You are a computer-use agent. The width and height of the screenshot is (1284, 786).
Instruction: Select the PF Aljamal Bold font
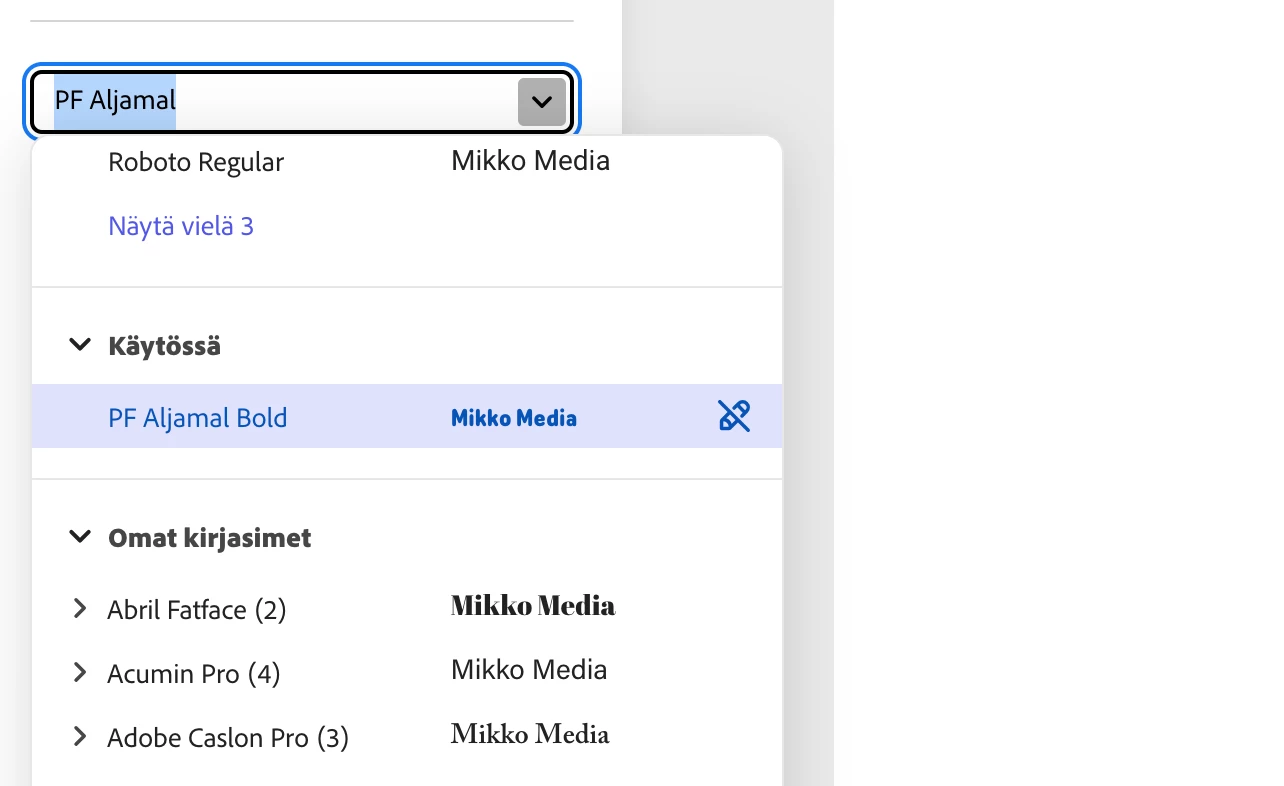[x=407, y=416]
